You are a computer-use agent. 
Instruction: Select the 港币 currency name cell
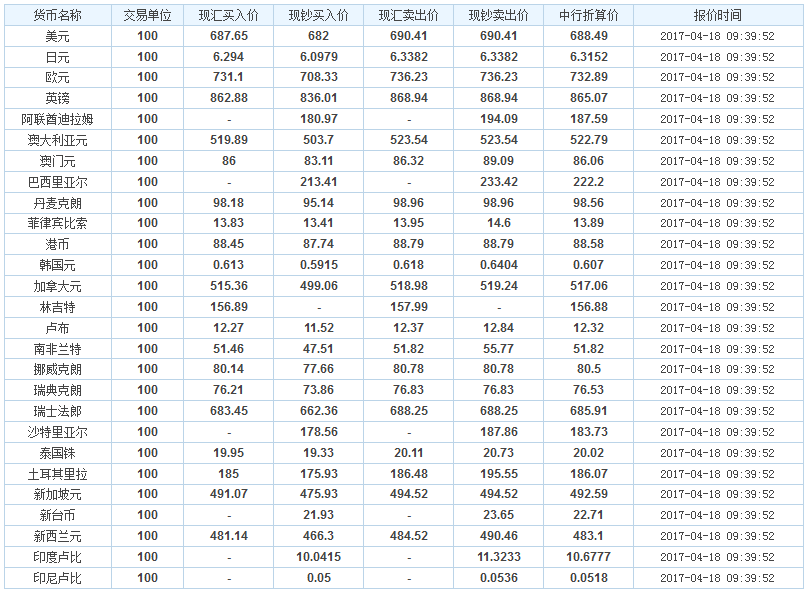[x=58, y=244]
